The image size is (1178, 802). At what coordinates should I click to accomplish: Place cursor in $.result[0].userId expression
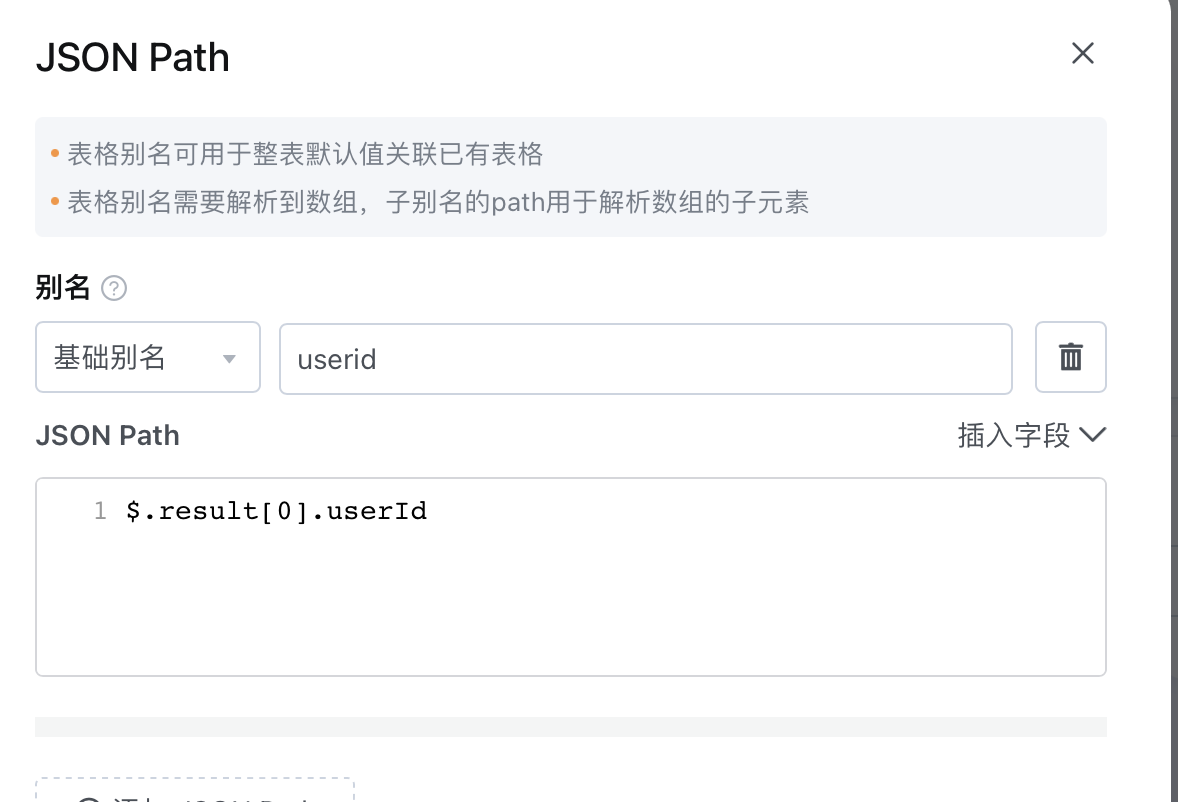276,511
